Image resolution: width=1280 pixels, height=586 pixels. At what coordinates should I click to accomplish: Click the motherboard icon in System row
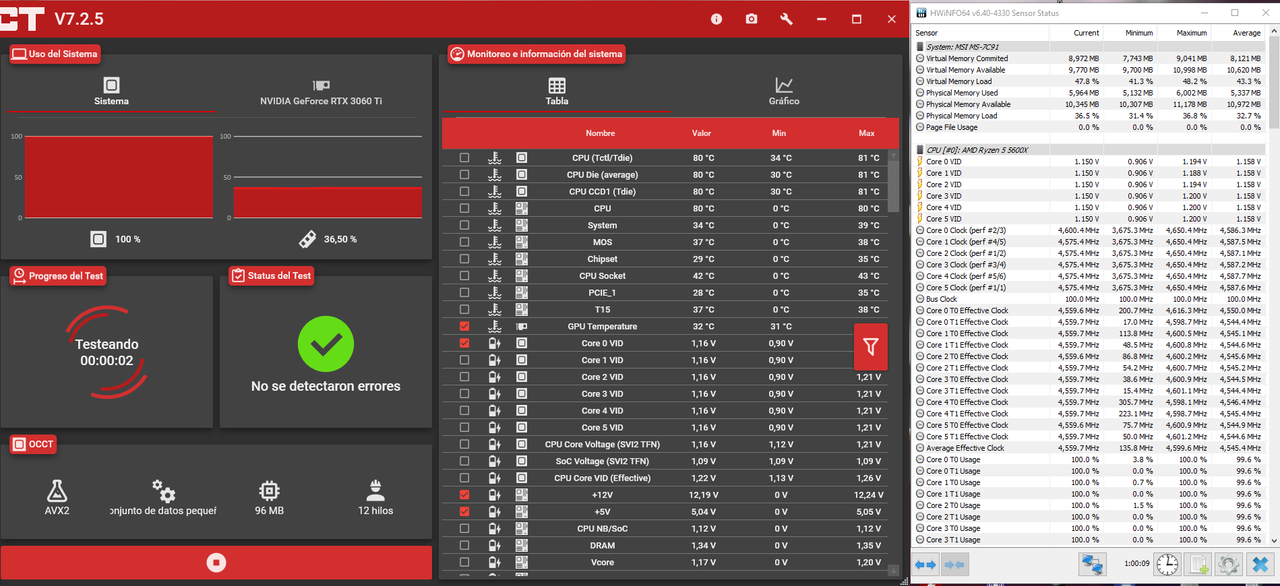(521, 225)
